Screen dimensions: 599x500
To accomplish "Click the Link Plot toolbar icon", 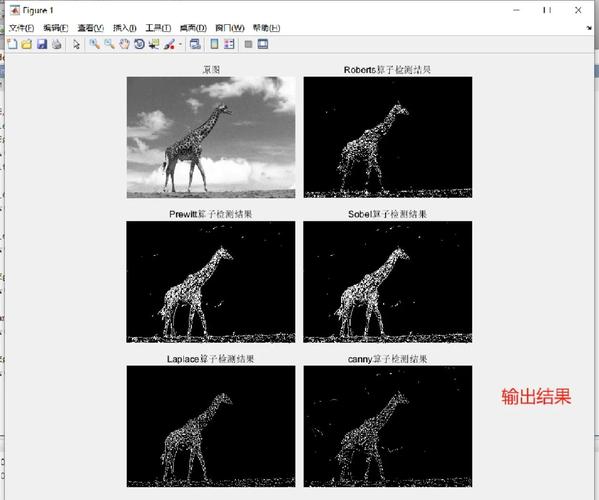I will [195, 44].
